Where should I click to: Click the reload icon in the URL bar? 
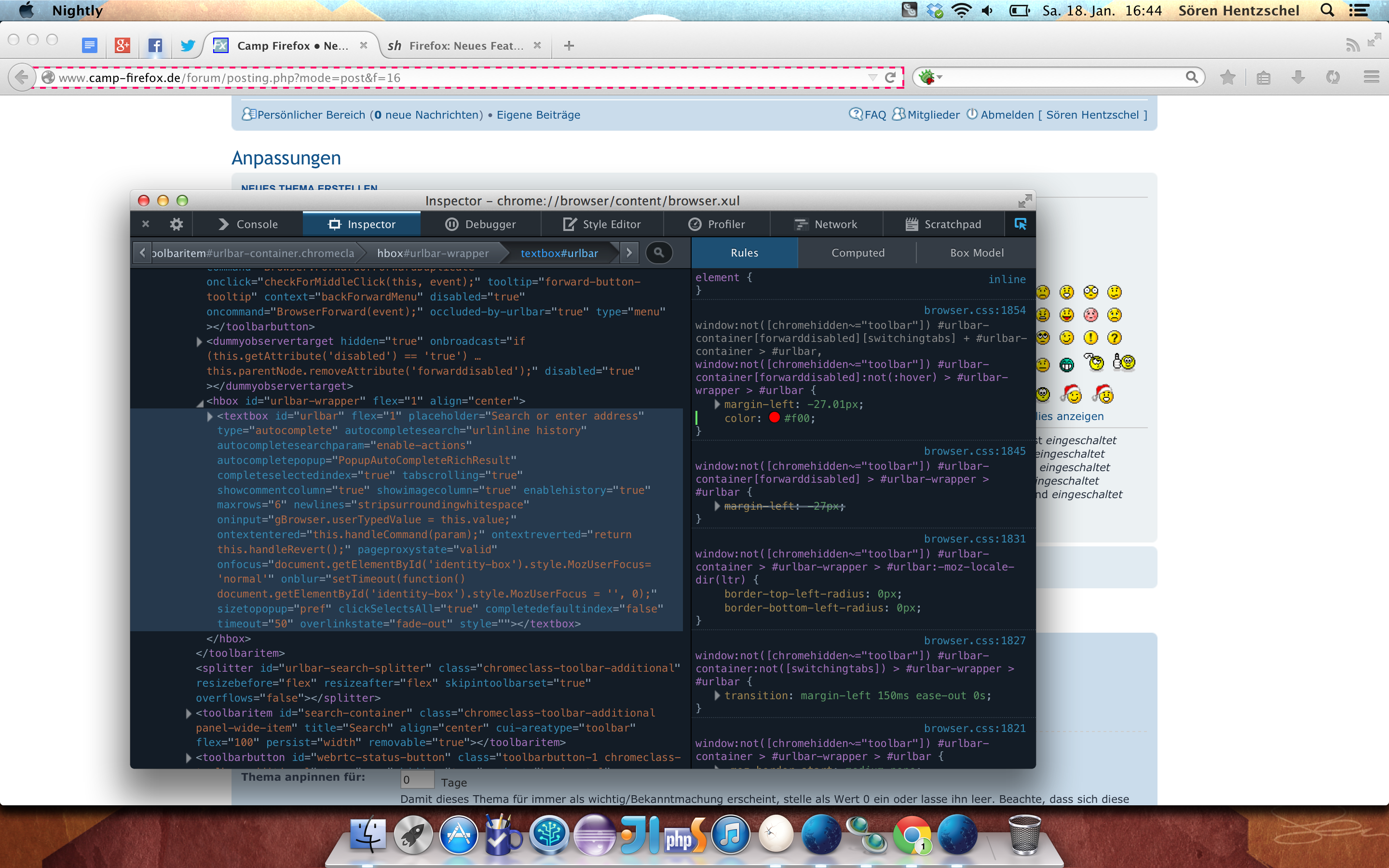(x=890, y=78)
